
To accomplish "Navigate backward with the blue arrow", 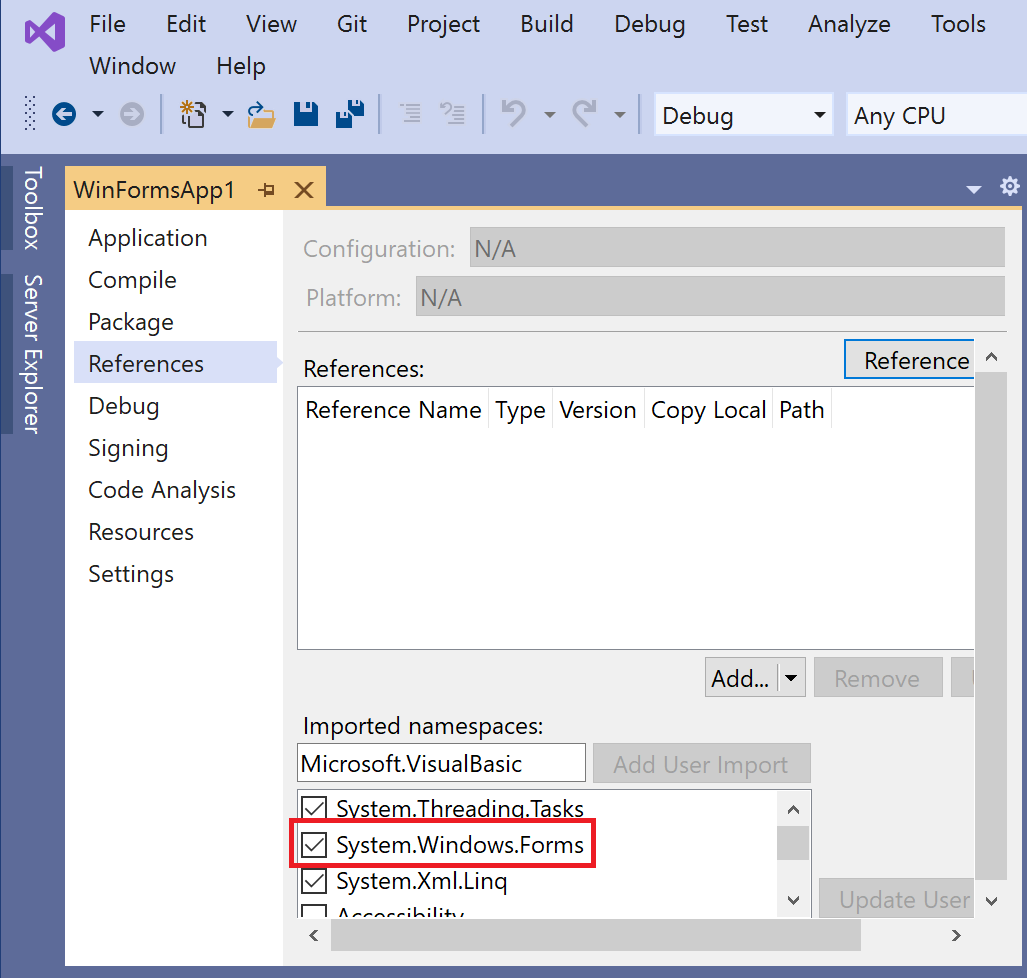I will (x=64, y=115).
